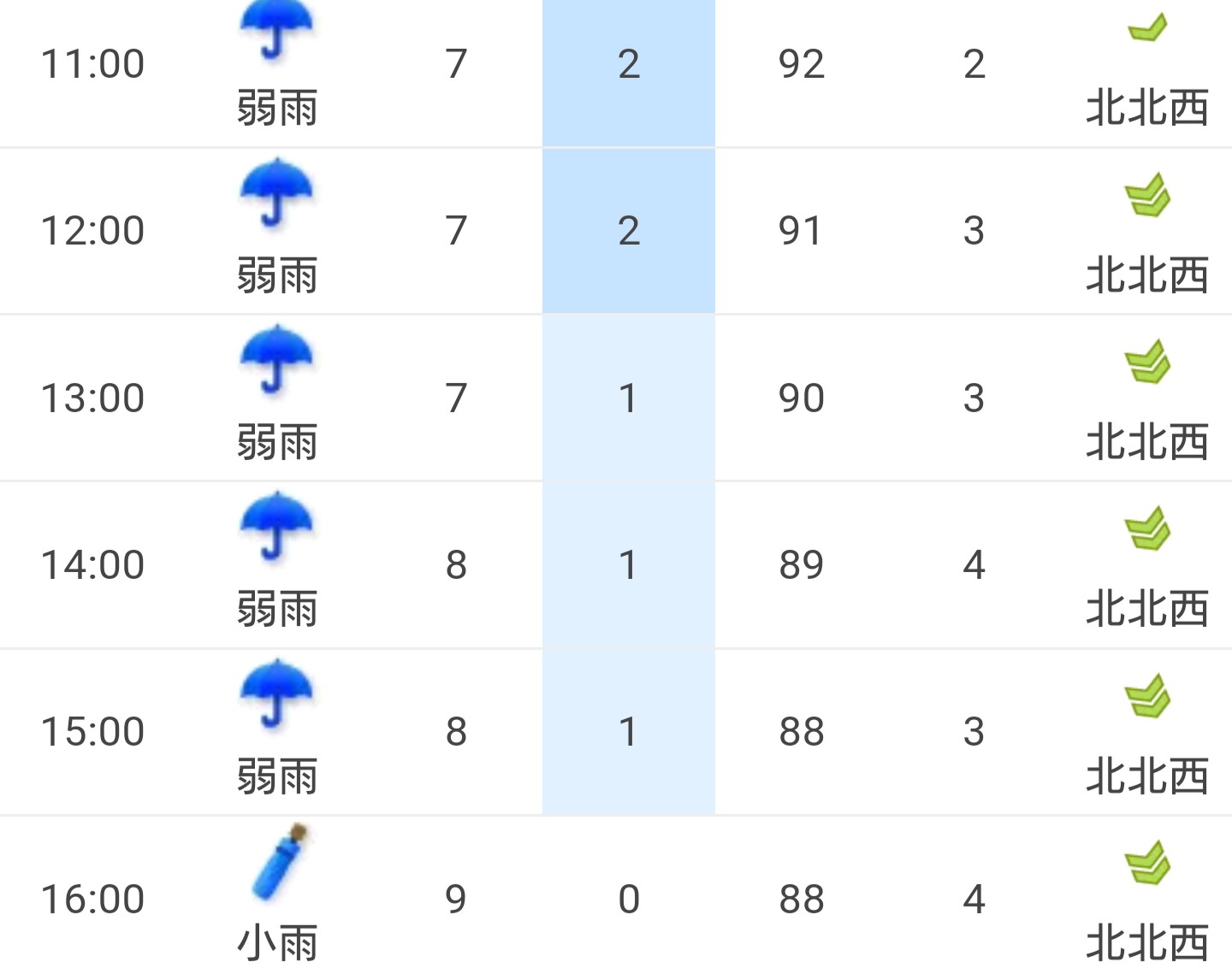
Task: Click the 15:00 umbrella weather icon
Action: pyautogui.click(x=276, y=694)
